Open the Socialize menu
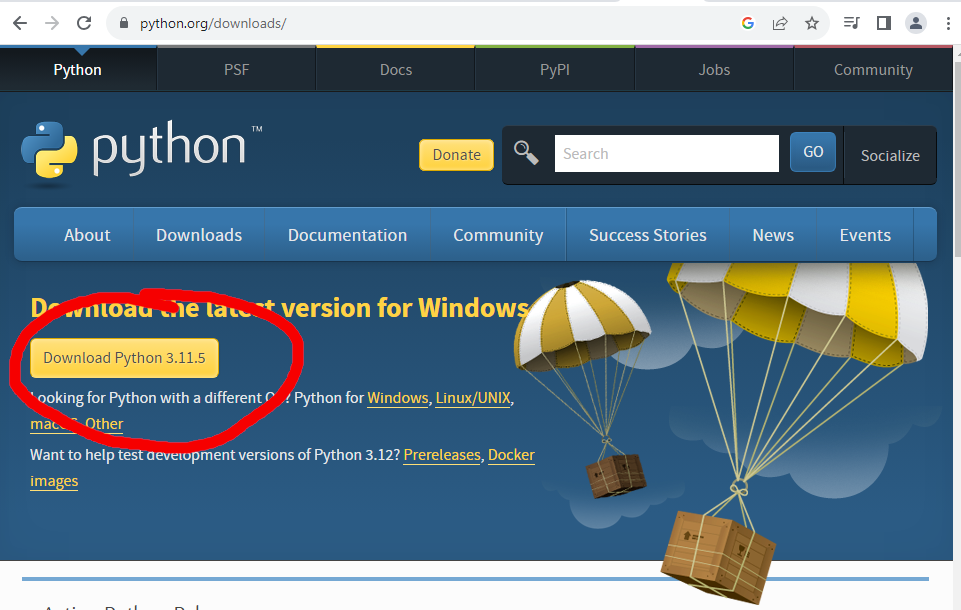The width and height of the screenshot is (961, 610). 890,156
